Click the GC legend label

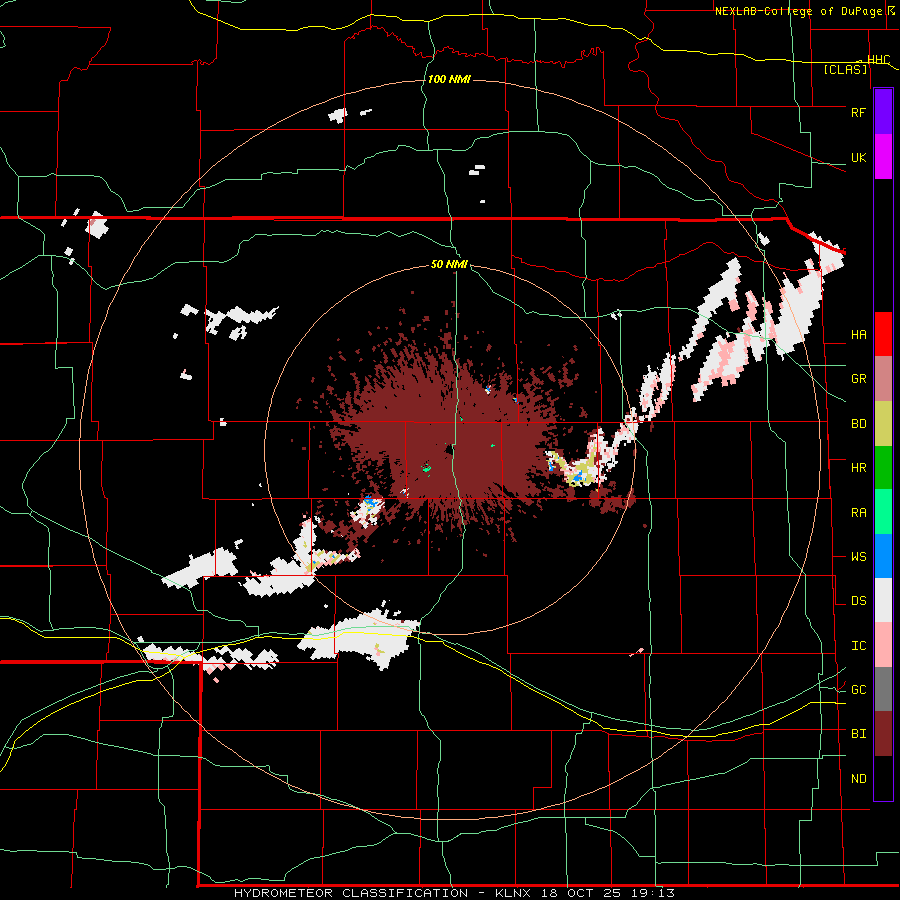pos(858,689)
